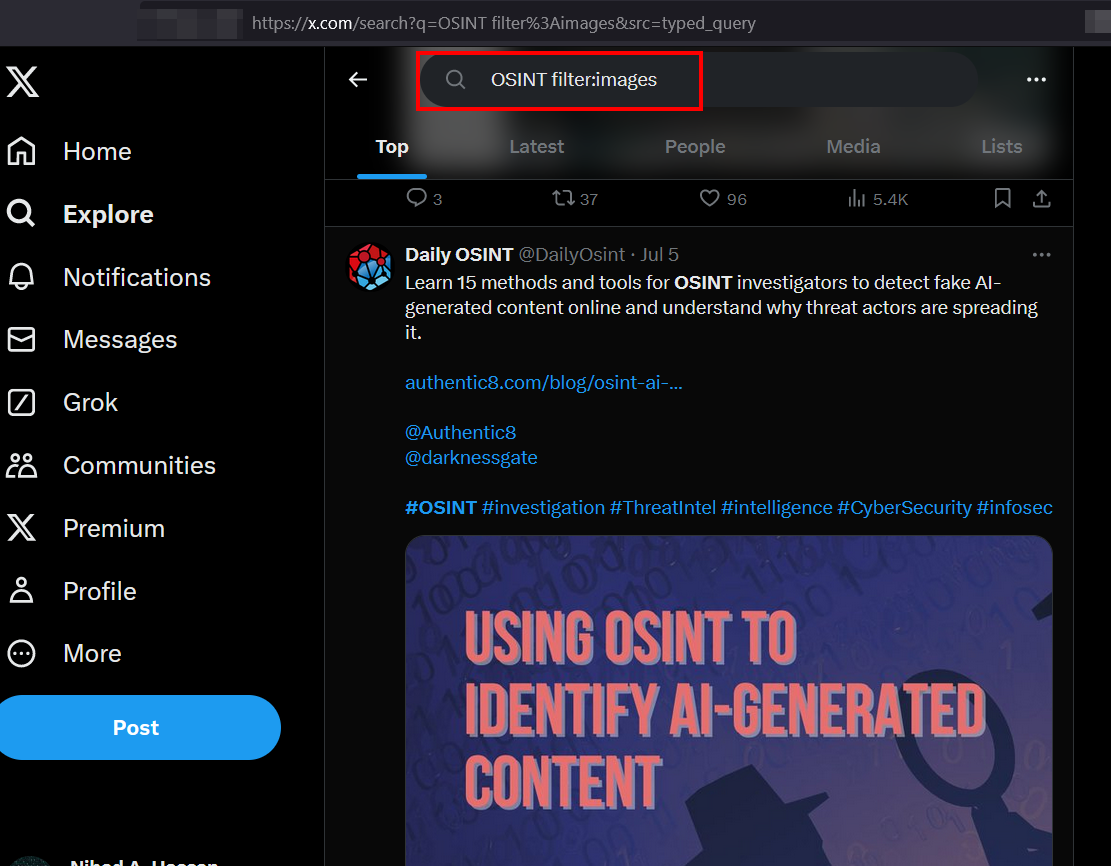Switch to the Media tab

click(x=853, y=147)
